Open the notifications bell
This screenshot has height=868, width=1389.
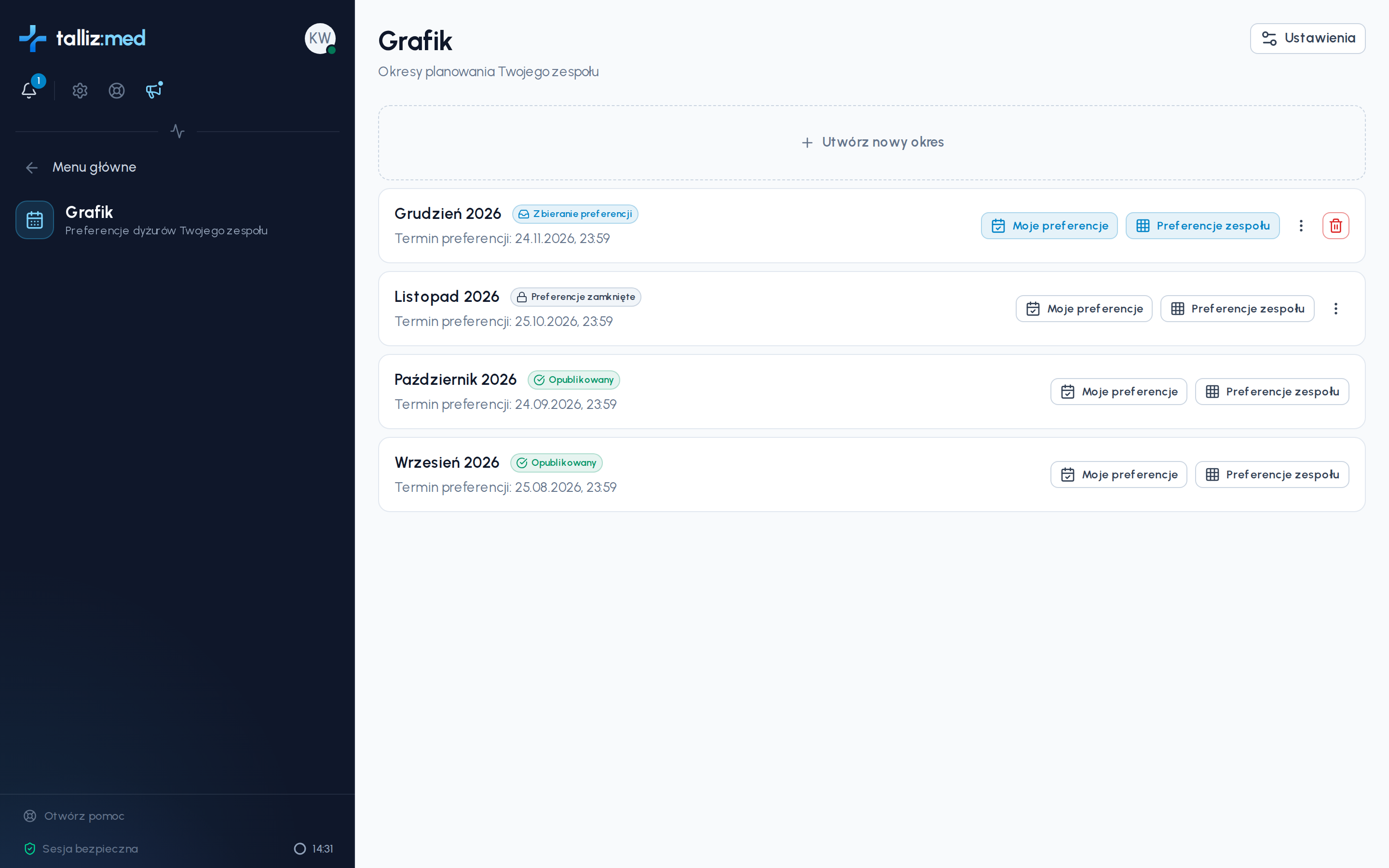pos(29,91)
